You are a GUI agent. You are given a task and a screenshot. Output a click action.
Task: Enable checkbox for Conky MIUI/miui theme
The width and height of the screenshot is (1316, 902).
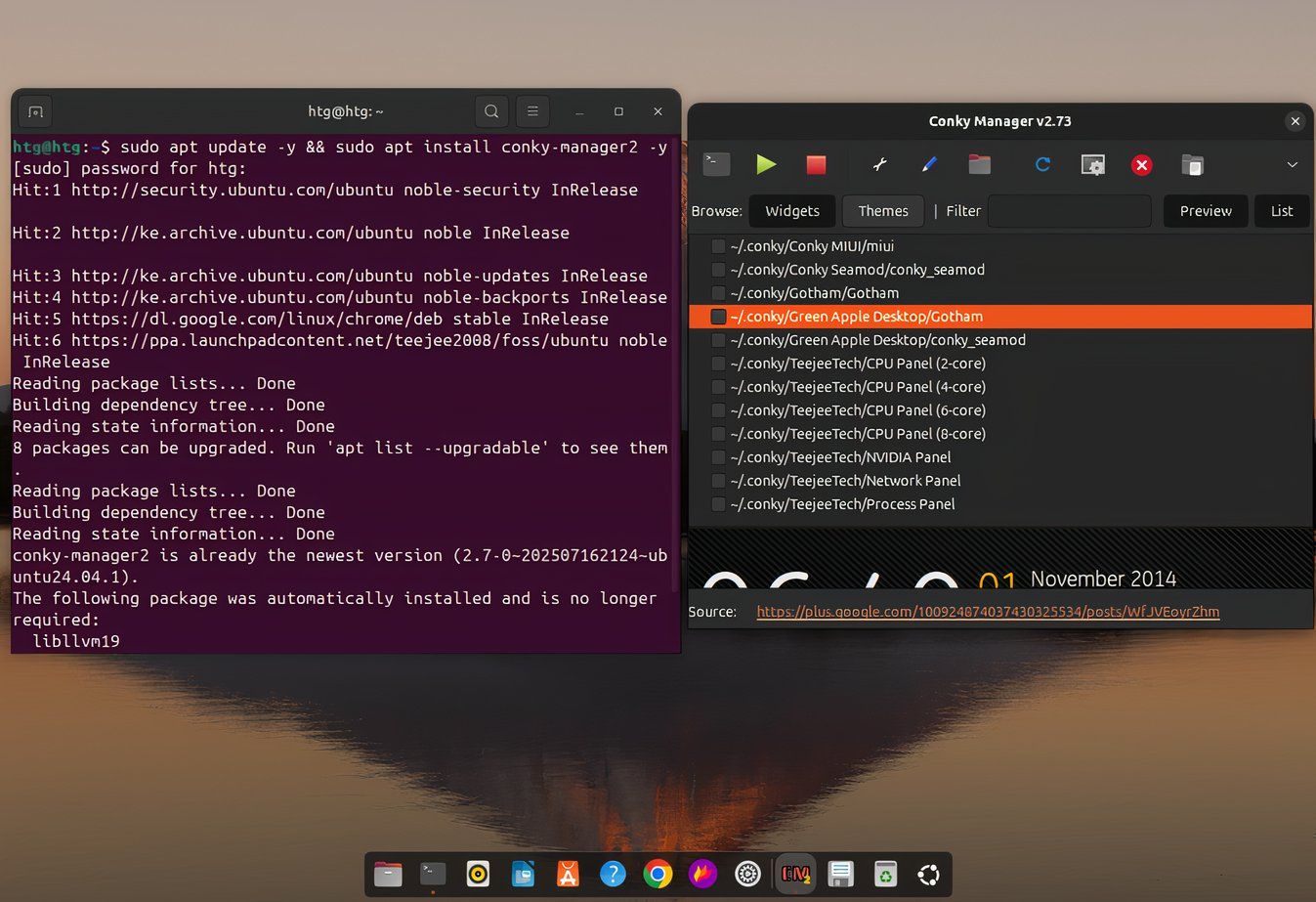(x=718, y=246)
